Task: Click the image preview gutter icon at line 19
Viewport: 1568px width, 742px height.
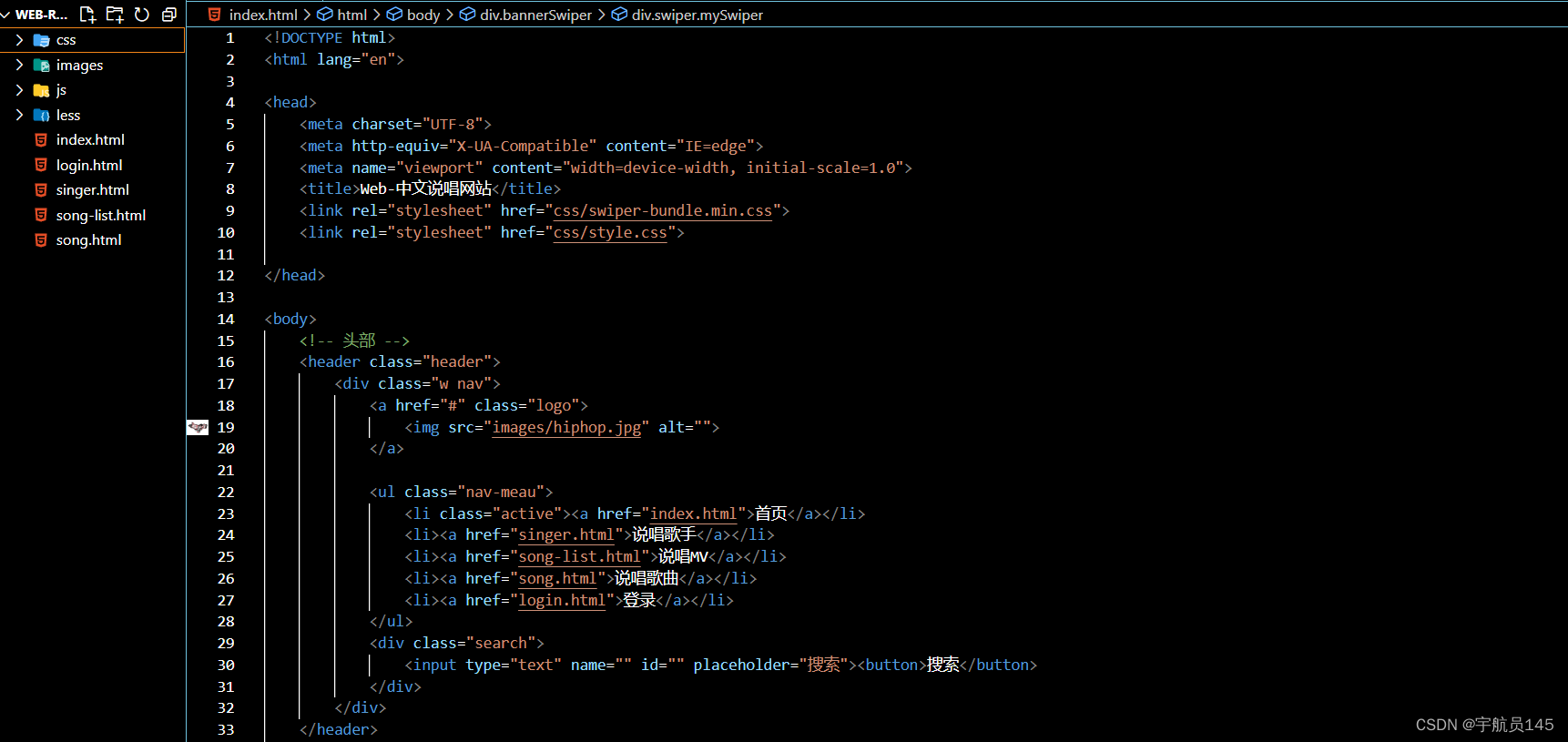Action: click(x=198, y=427)
